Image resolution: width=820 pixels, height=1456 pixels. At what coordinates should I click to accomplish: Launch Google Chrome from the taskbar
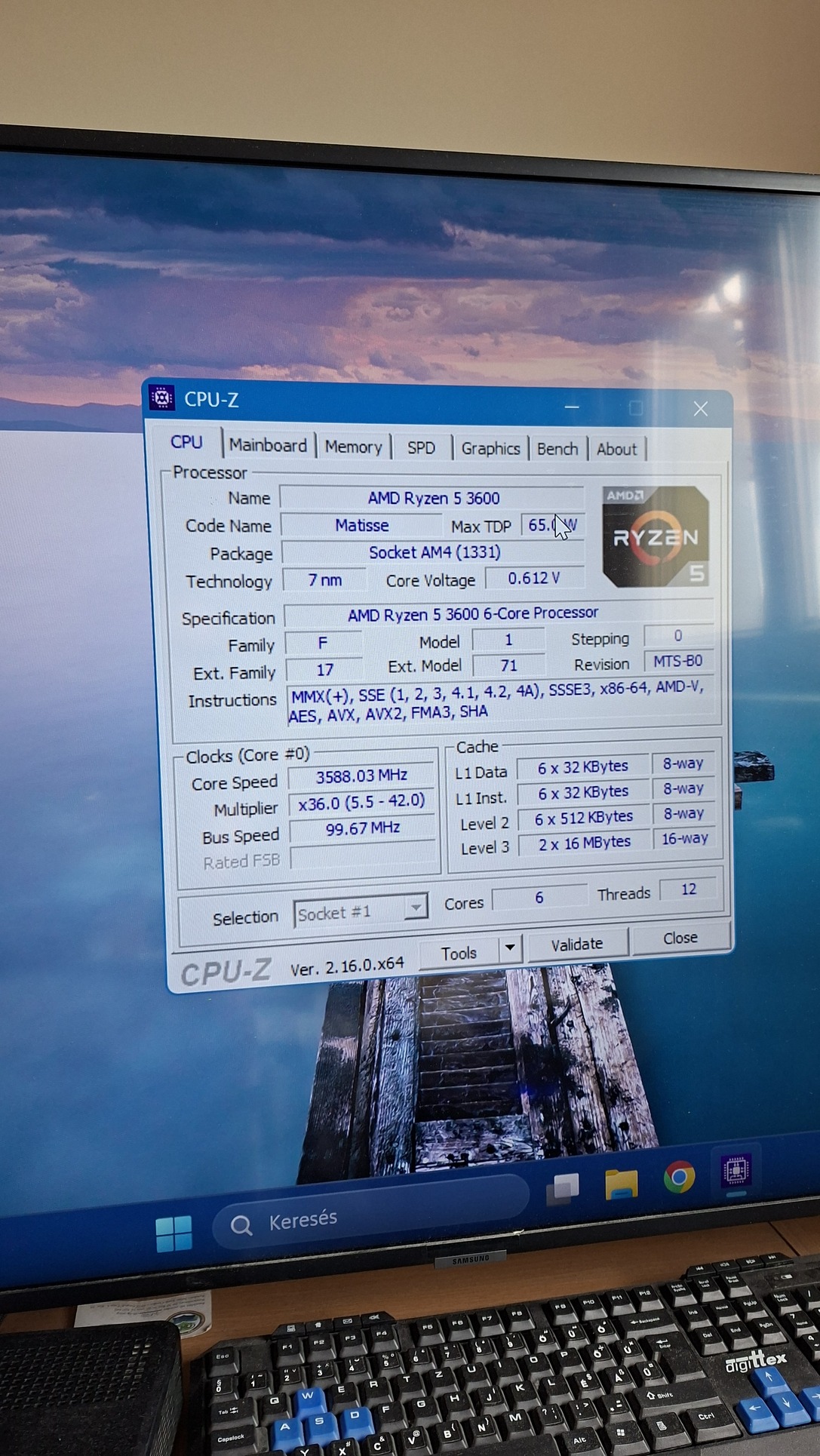(x=679, y=1178)
